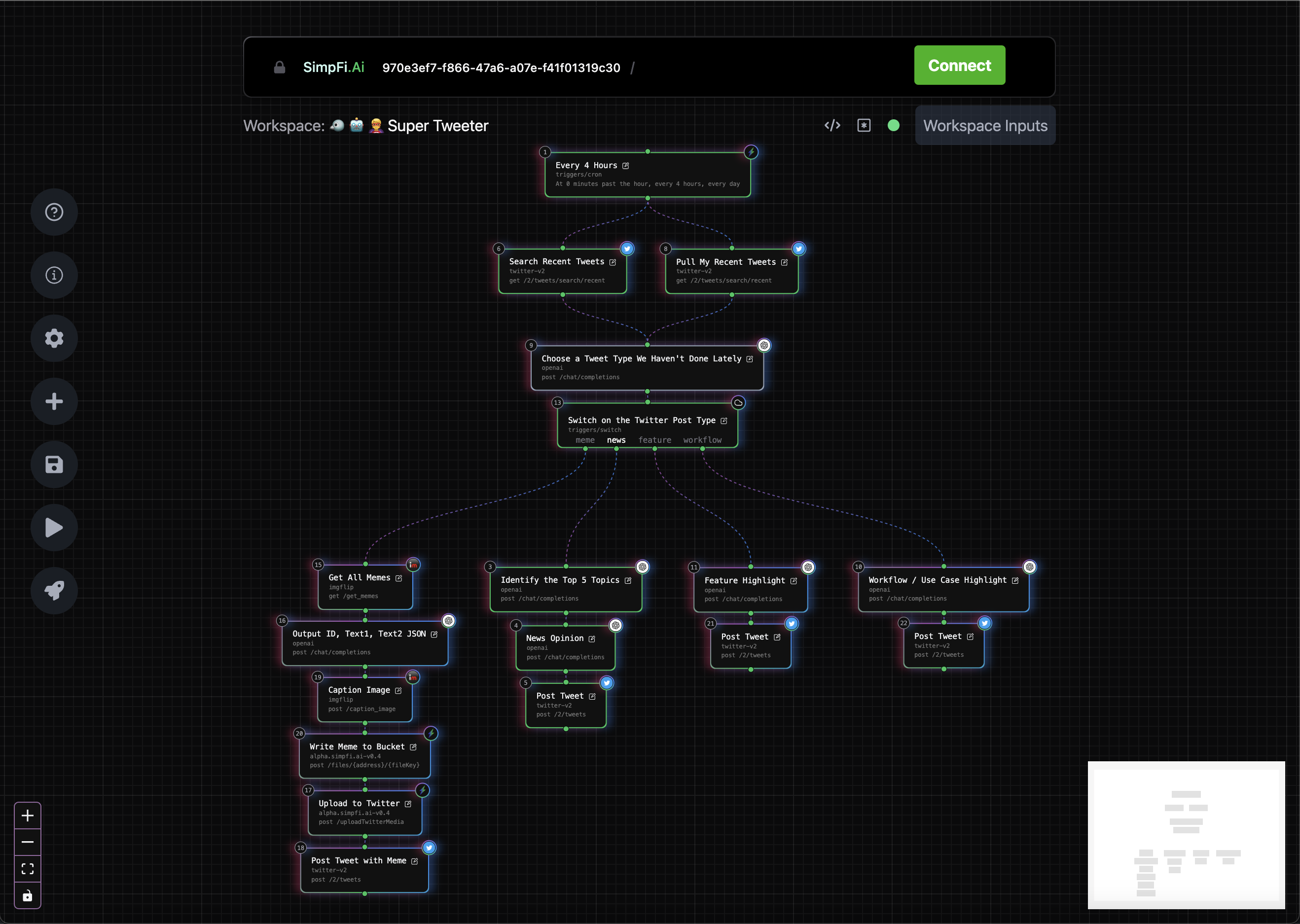Open the info icon in sidebar

[x=54, y=276]
